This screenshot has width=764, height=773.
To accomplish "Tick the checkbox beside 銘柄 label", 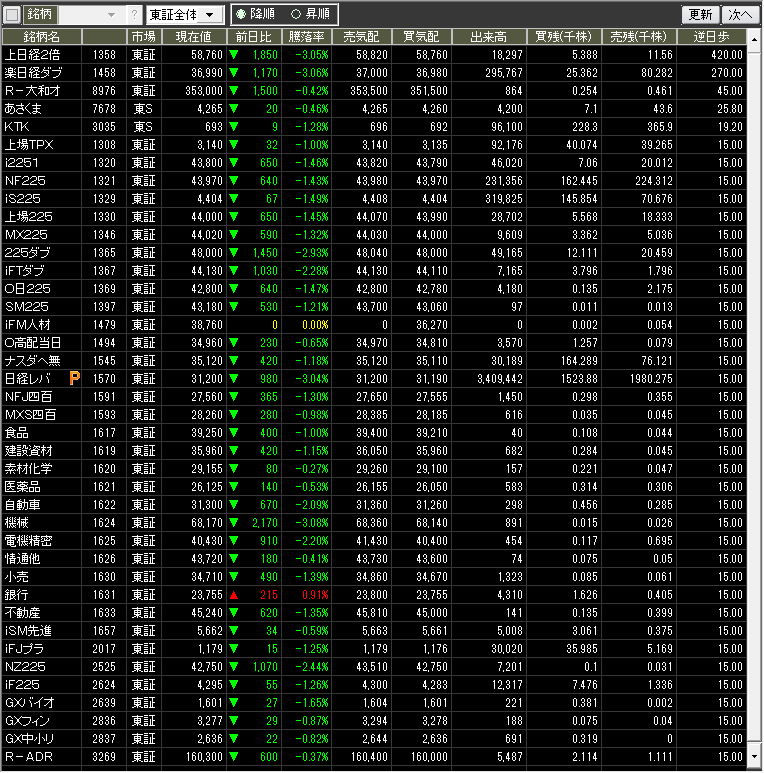I will [x=12, y=14].
